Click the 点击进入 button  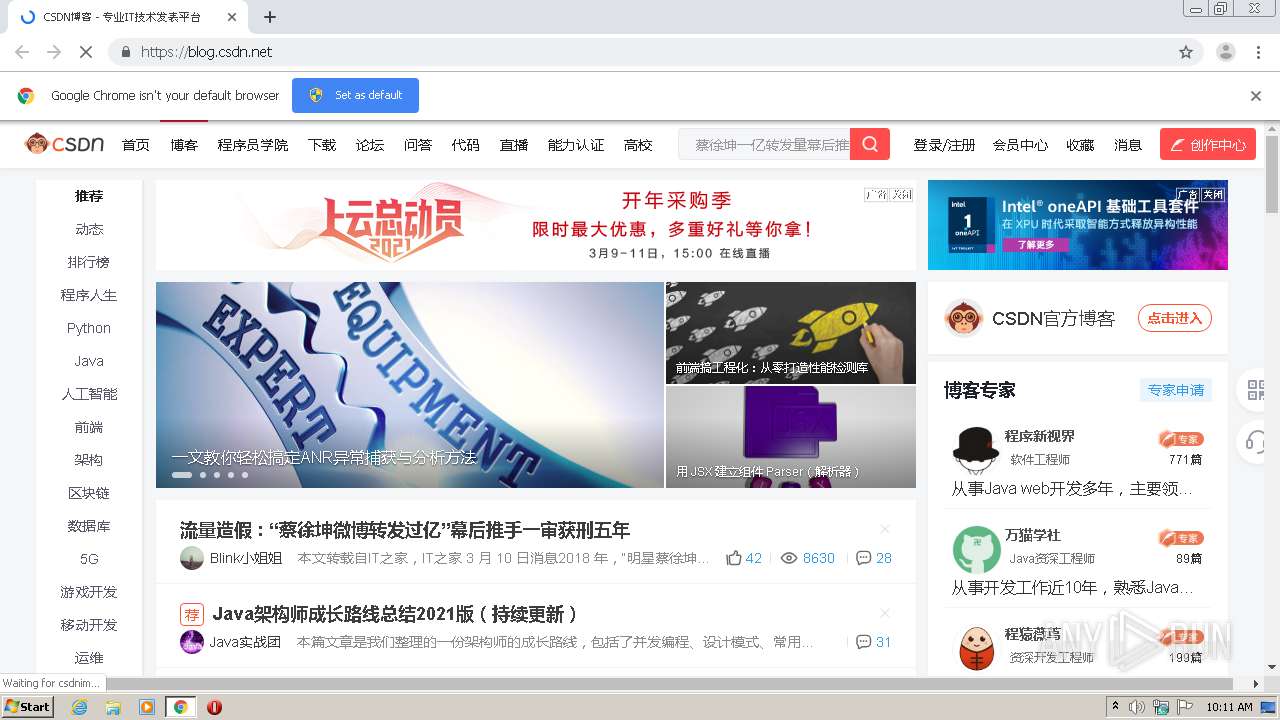coord(1174,318)
